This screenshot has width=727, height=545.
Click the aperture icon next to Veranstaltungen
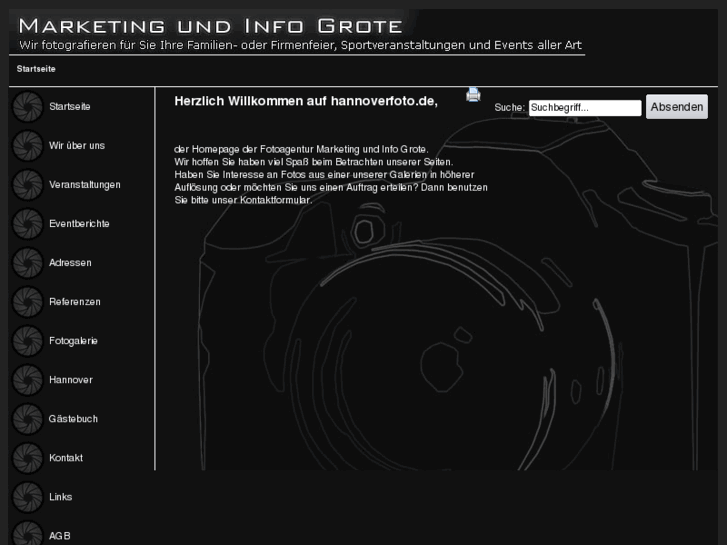[x=27, y=185]
